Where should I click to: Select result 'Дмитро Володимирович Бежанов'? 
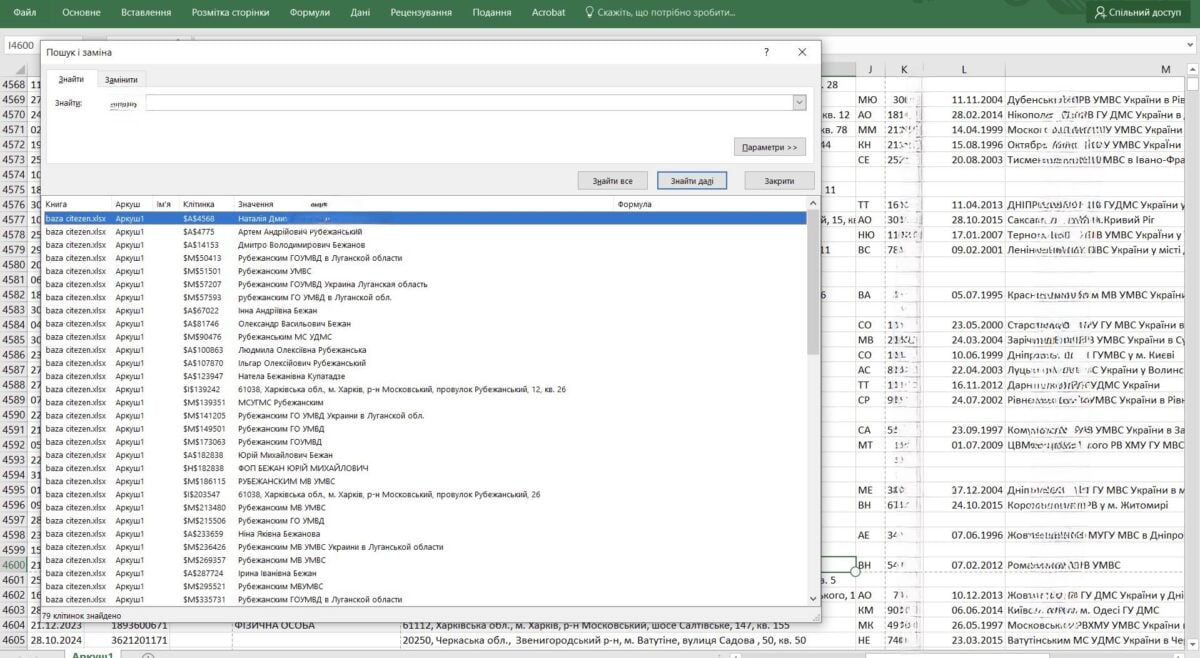click(x=425, y=244)
